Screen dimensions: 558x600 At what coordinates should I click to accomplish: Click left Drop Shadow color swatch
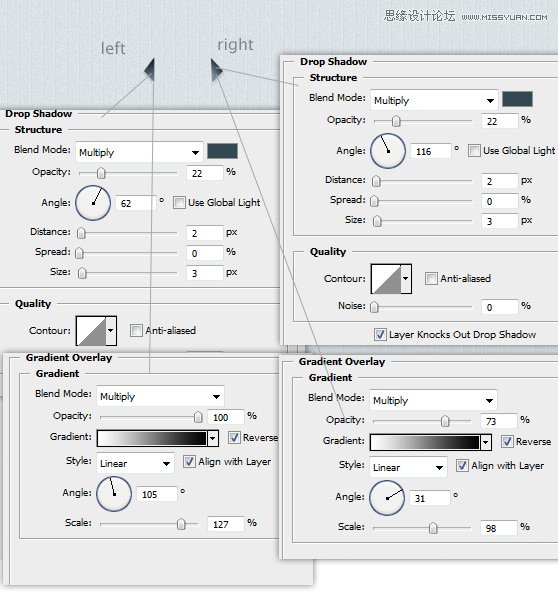222,151
